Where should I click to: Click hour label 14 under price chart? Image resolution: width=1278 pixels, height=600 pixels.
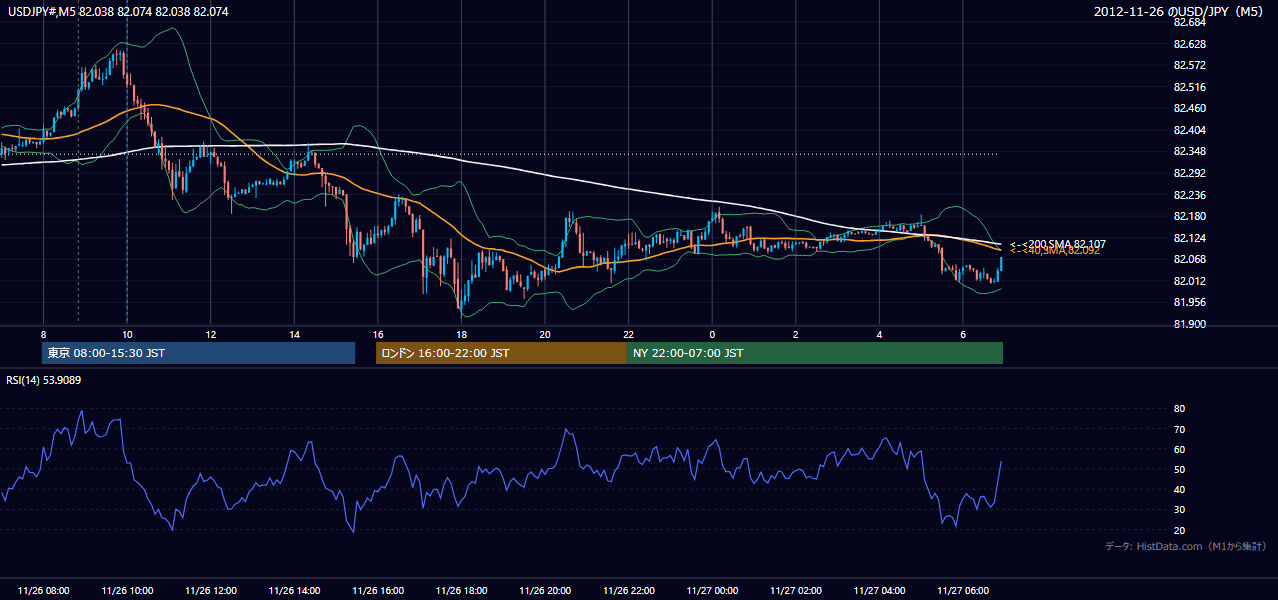294,333
